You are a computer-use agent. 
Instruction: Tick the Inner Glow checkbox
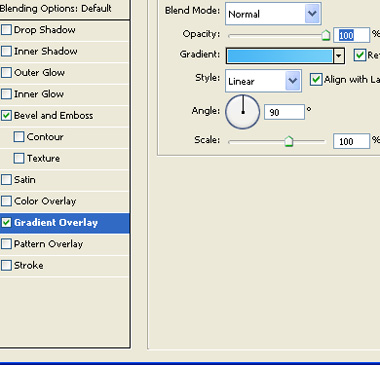(6, 94)
